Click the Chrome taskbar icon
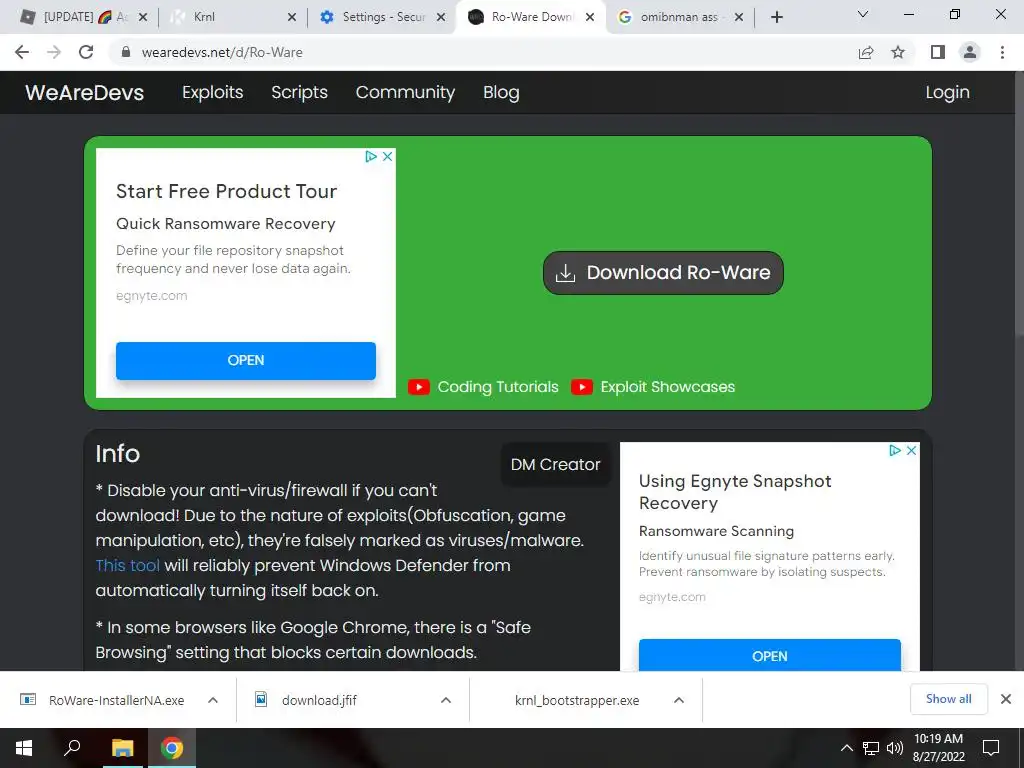Viewport: 1024px width, 768px height. [x=172, y=748]
